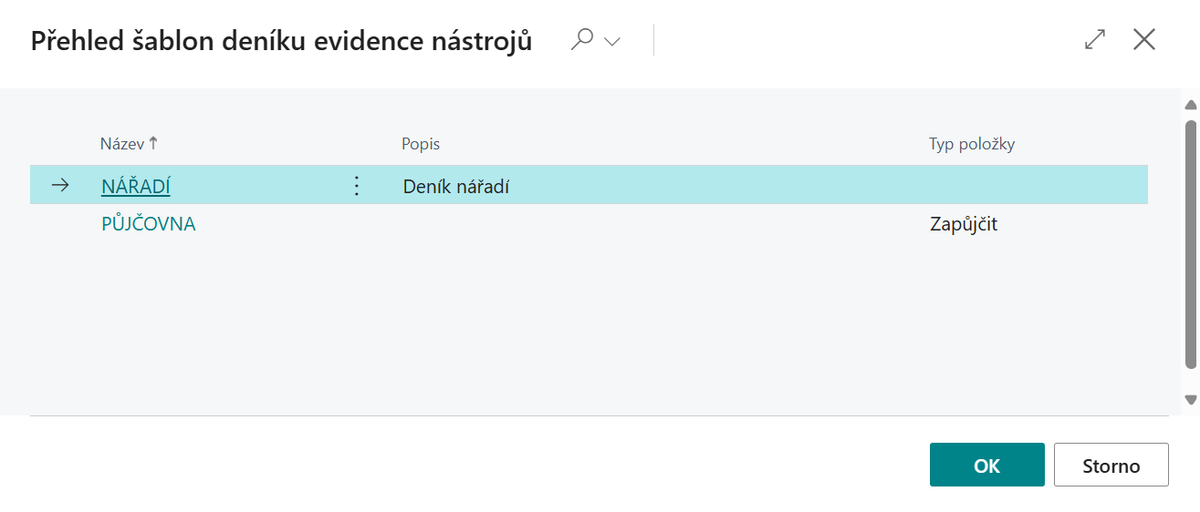Expand the search dropdown chevron
1200x512 pixels.
612,41
